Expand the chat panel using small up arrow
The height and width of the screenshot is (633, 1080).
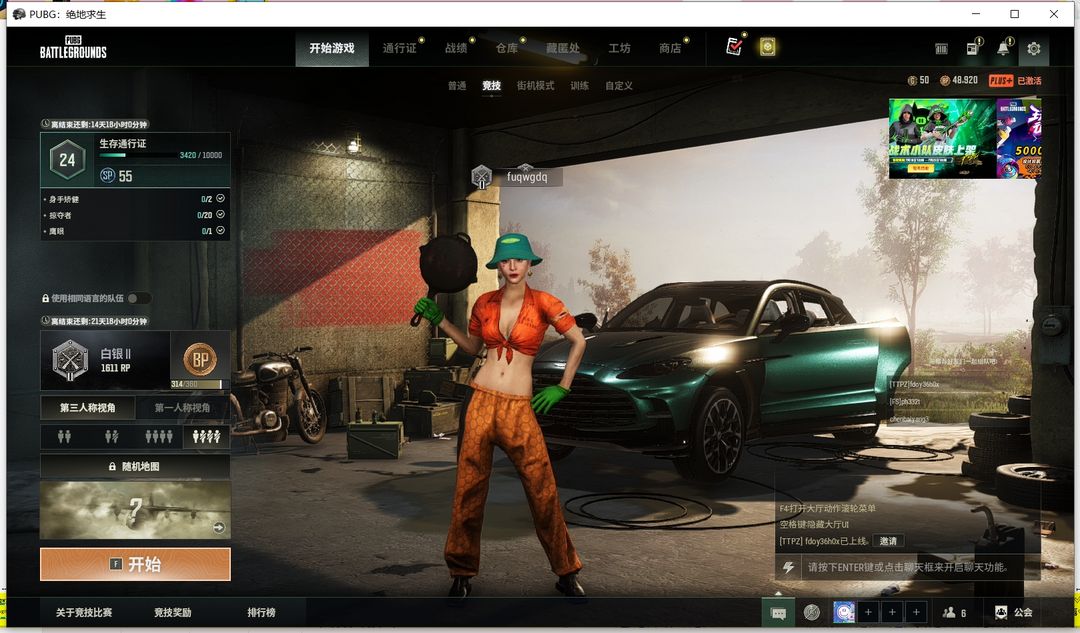point(778,593)
